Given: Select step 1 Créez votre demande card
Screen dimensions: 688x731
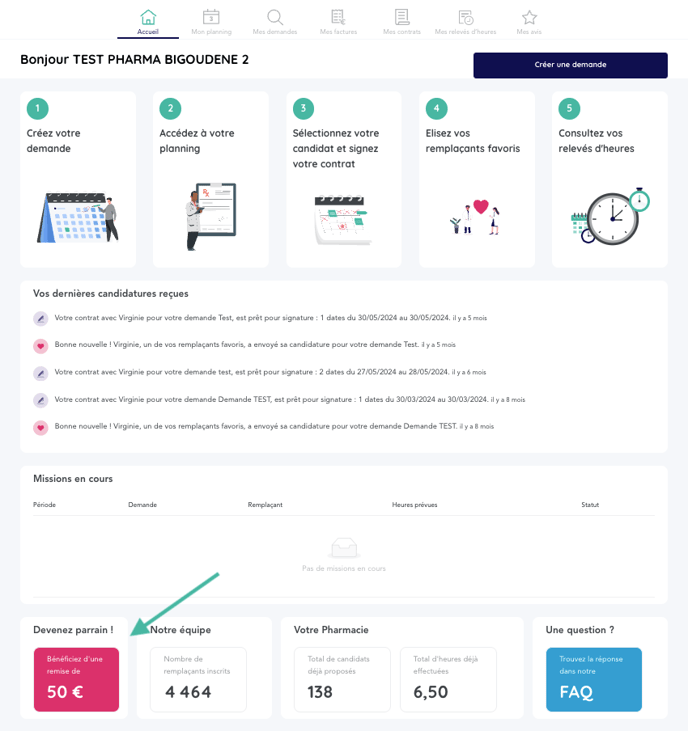Looking at the screenshot, I should click(78, 180).
